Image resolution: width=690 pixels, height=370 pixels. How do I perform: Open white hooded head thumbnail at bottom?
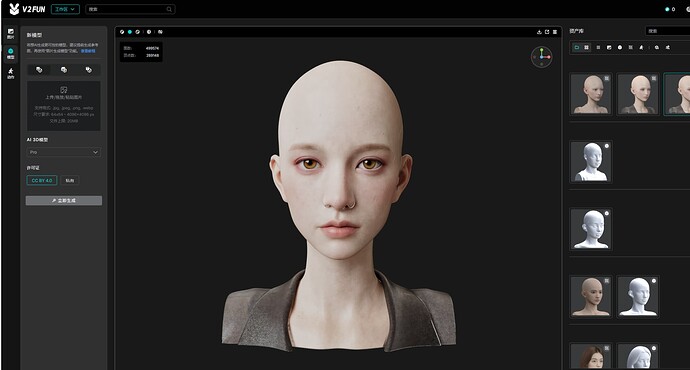(638, 356)
